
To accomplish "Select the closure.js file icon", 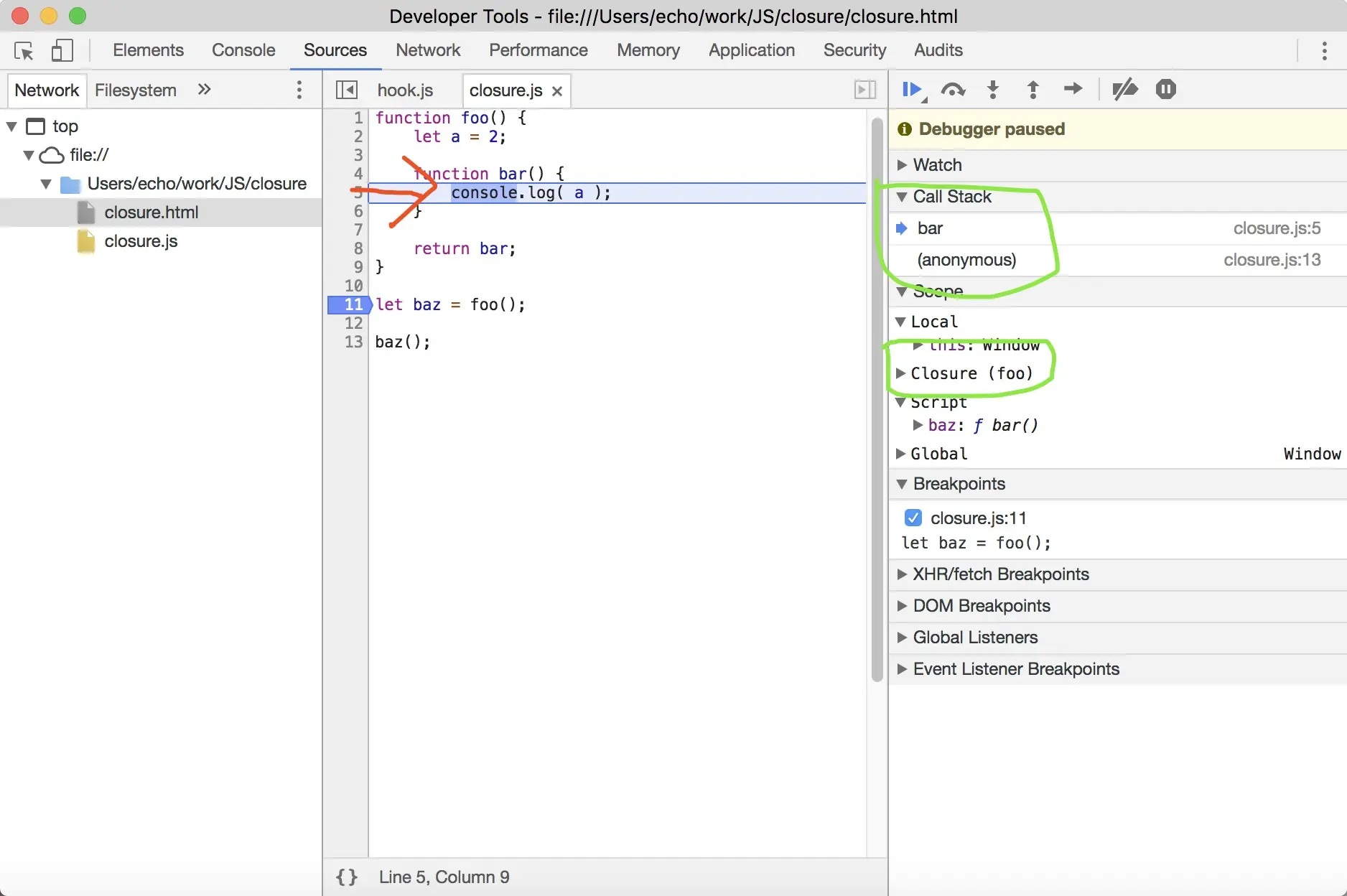I will (86, 241).
